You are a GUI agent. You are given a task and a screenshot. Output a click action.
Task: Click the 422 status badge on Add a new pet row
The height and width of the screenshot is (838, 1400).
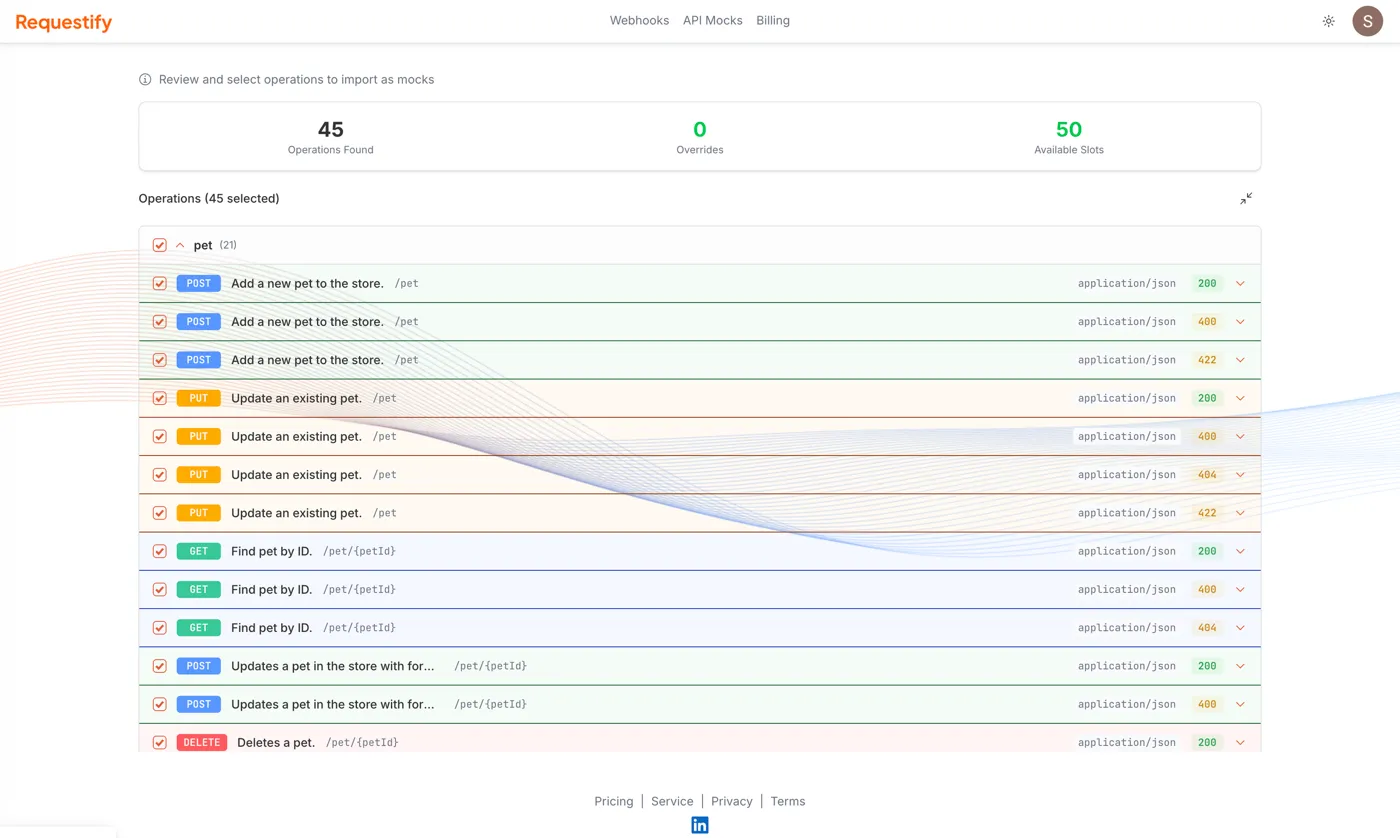coord(1207,360)
